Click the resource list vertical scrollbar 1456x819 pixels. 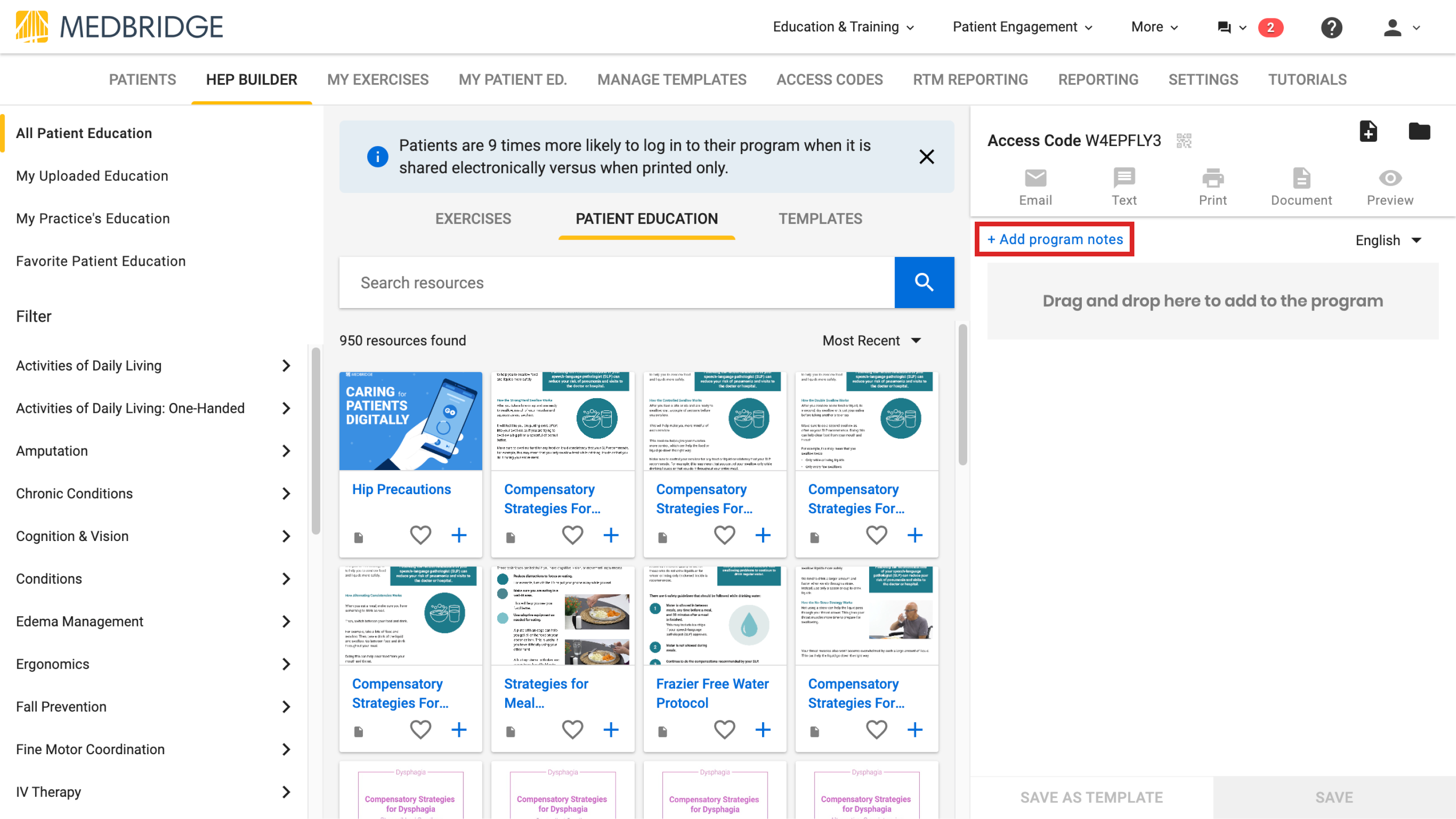[963, 394]
